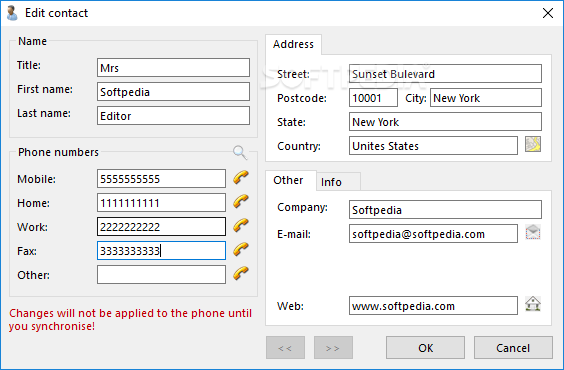
Task: Click the State: label
Action: click(291, 122)
